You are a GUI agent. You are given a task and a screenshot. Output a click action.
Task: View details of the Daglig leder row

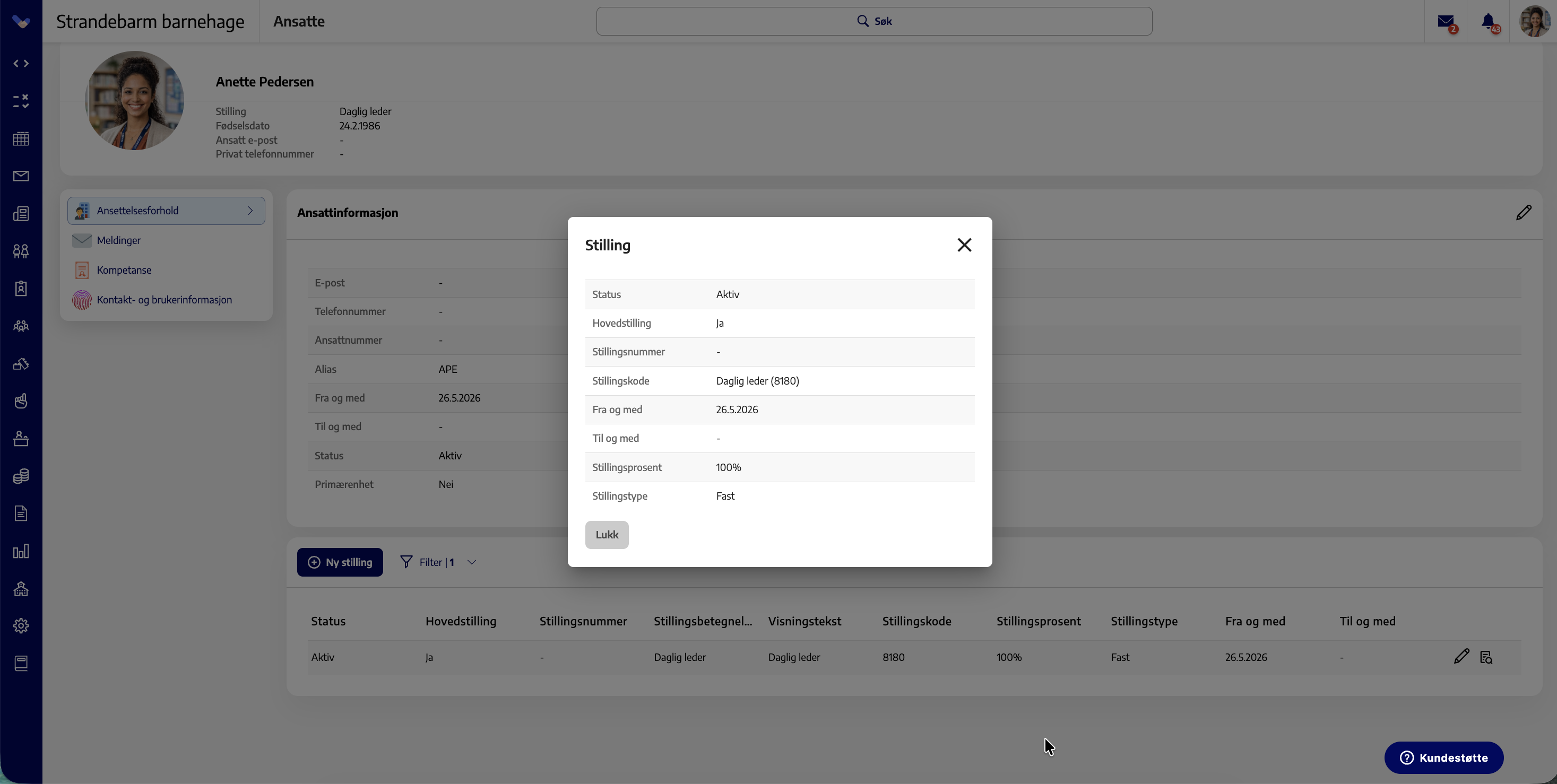point(1486,657)
